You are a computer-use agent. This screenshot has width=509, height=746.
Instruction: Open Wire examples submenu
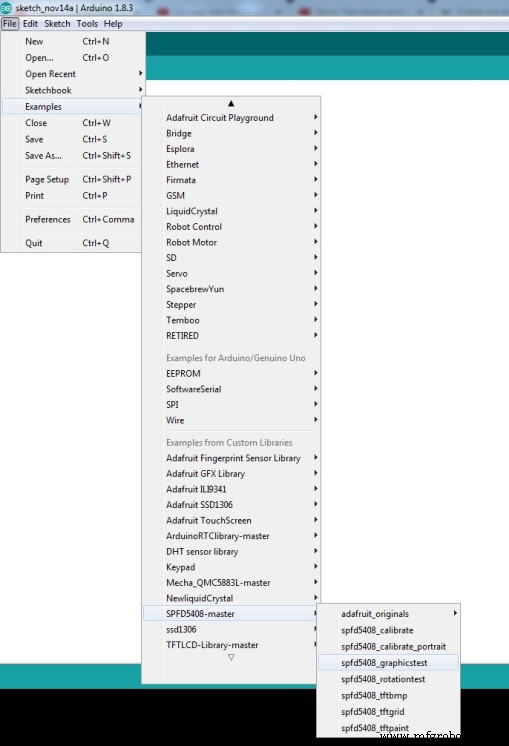click(231, 421)
